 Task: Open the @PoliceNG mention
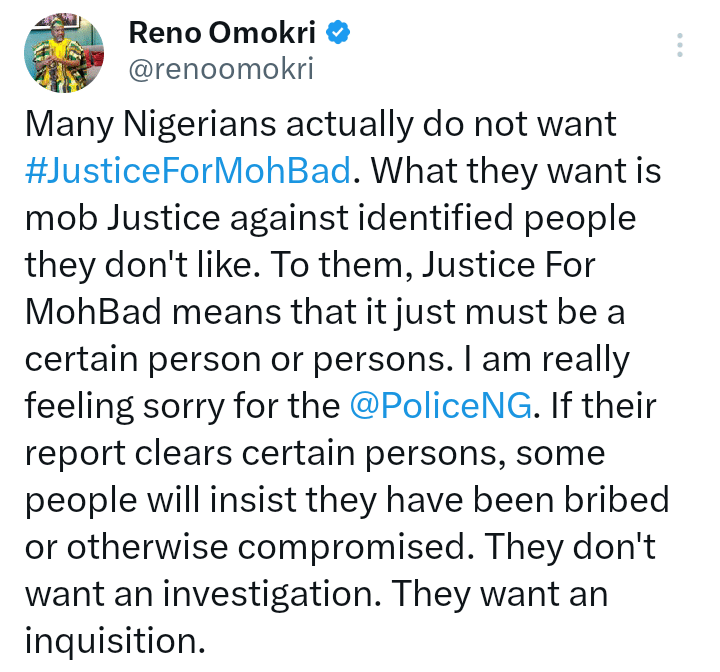click(441, 406)
